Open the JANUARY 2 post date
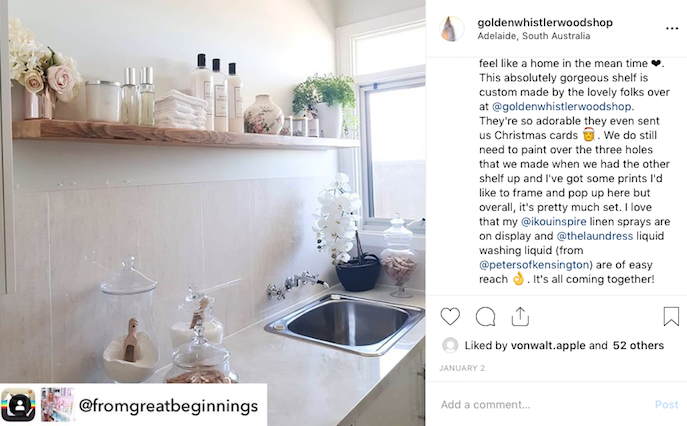The image size is (687, 426). point(462,368)
